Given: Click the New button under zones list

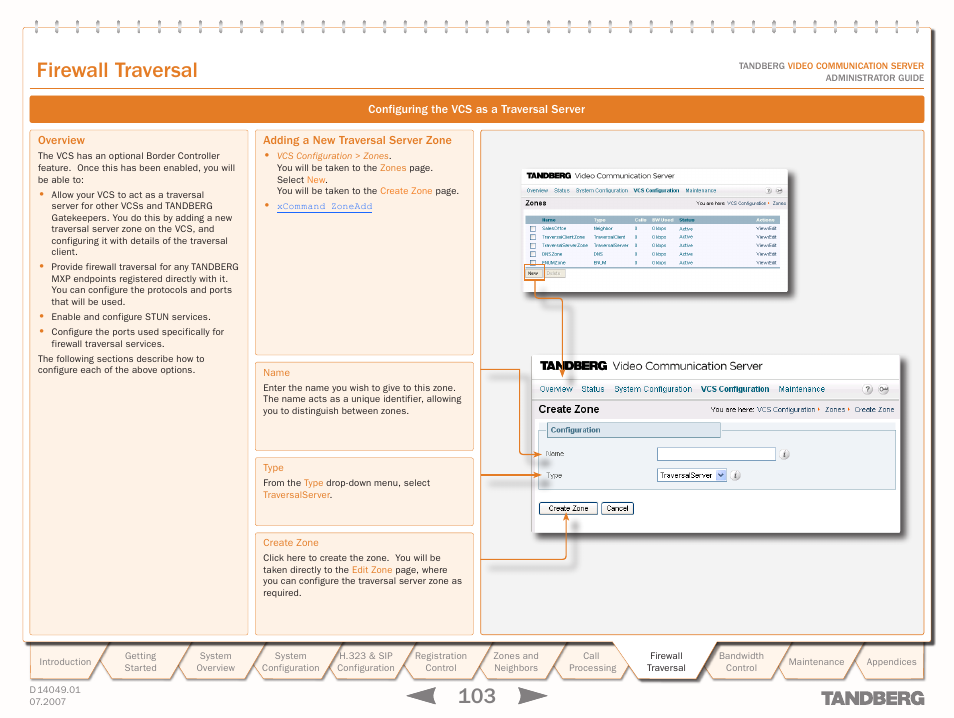Looking at the screenshot, I should coord(533,273).
